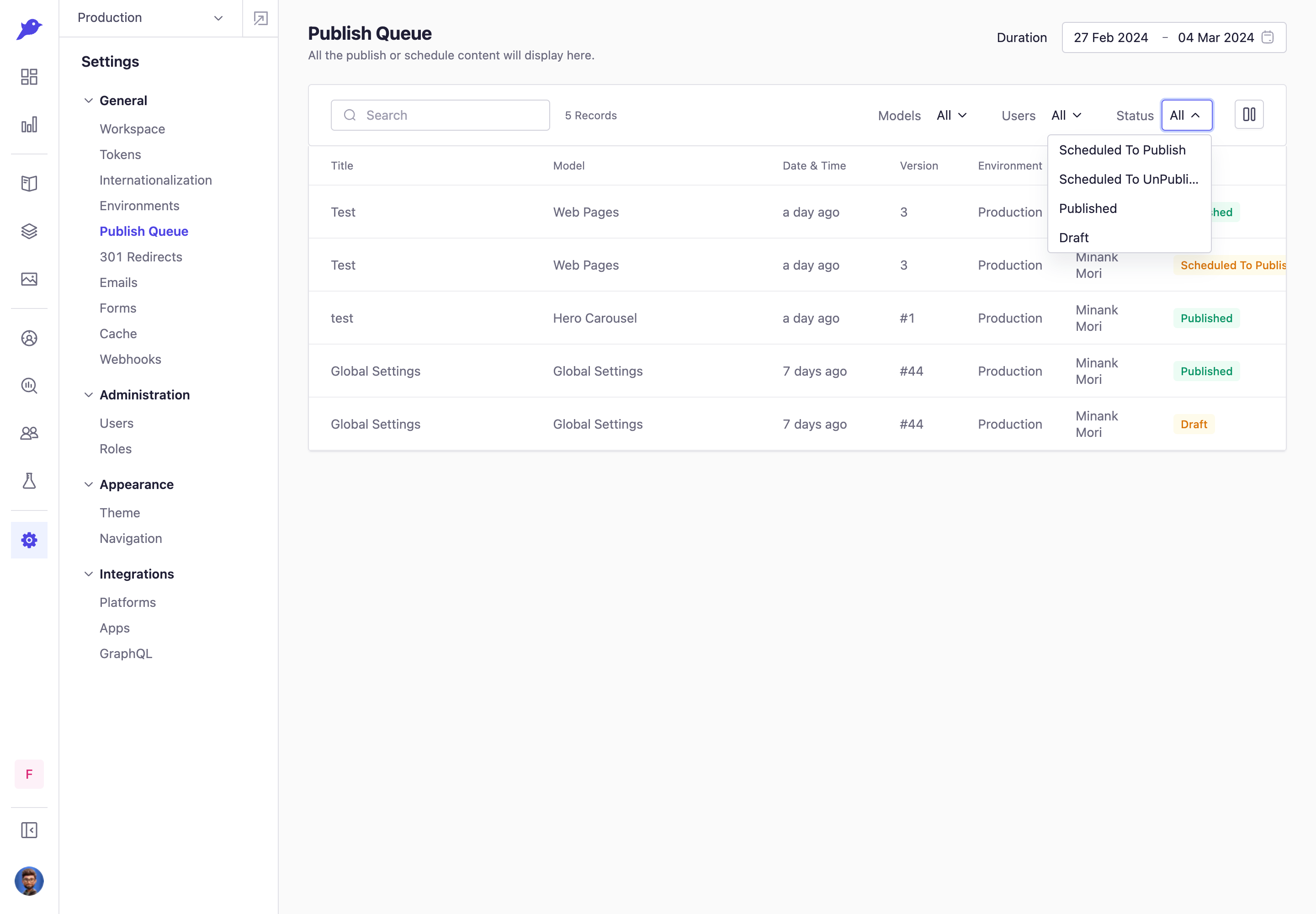Image resolution: width=1316 pixels, height=914 pixels.
Task: Open the Production environment dropdown
Action: [151, 18]
